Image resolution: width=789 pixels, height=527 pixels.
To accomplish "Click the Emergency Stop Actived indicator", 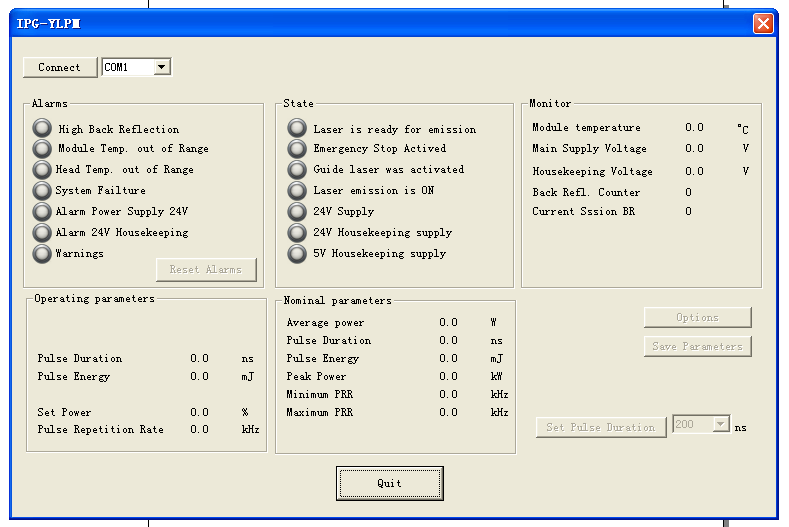I will coord(297,148).
